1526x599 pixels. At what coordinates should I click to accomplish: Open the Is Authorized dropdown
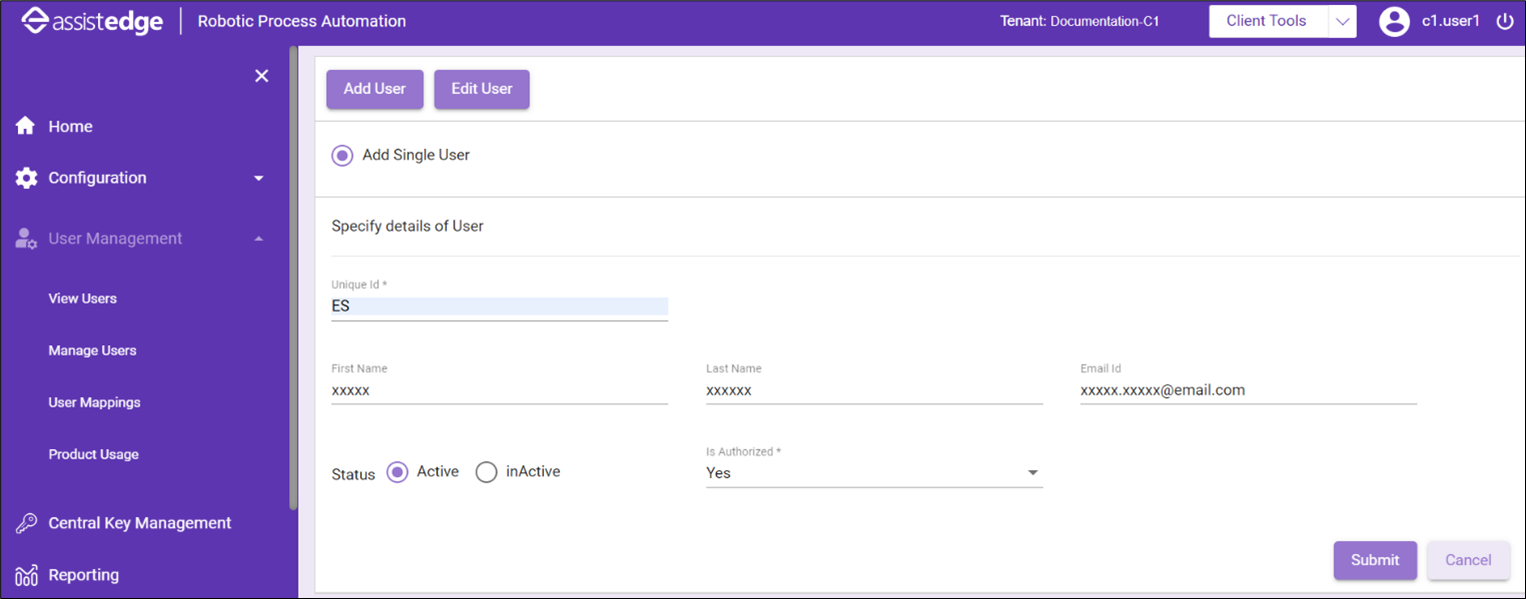[x=874, y=473]
